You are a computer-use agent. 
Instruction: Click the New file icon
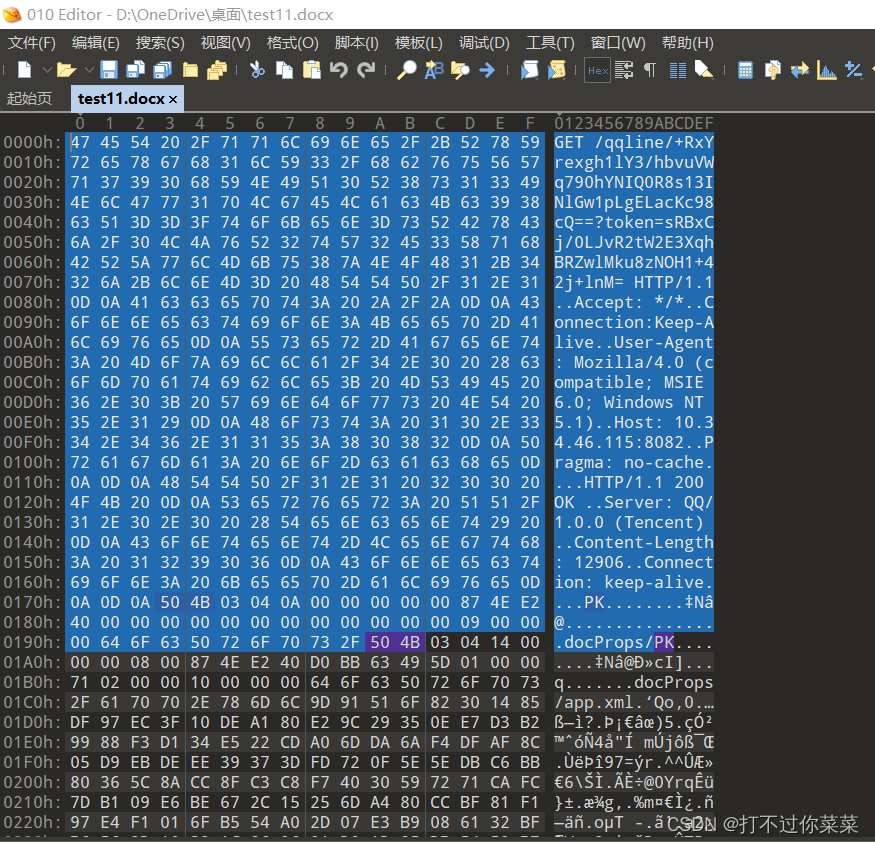click(25, 70)
